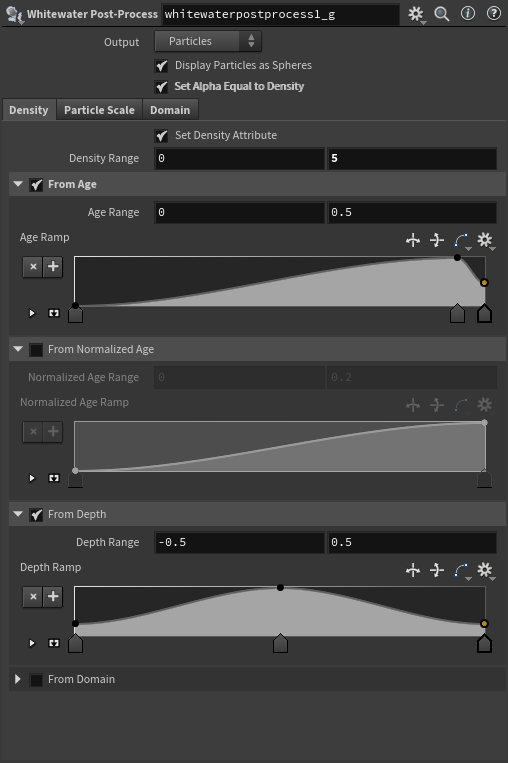Click Age Ramp maximize ramp icon
The height and width of the screenshot is (763, 508).
click(x=54, y=313)
